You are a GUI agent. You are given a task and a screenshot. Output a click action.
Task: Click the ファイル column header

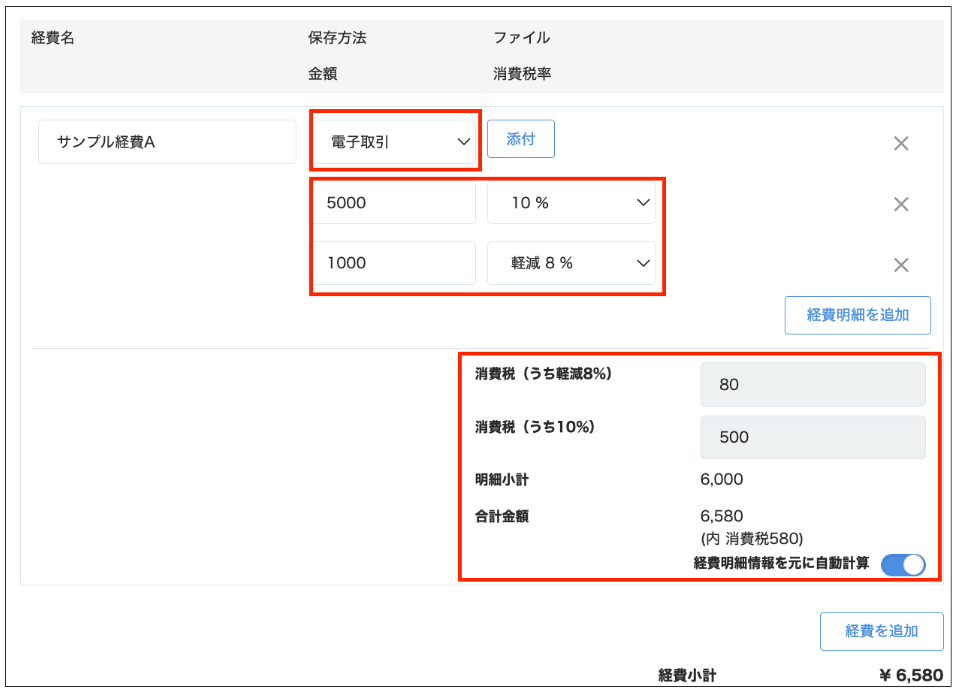coord(521,38)
